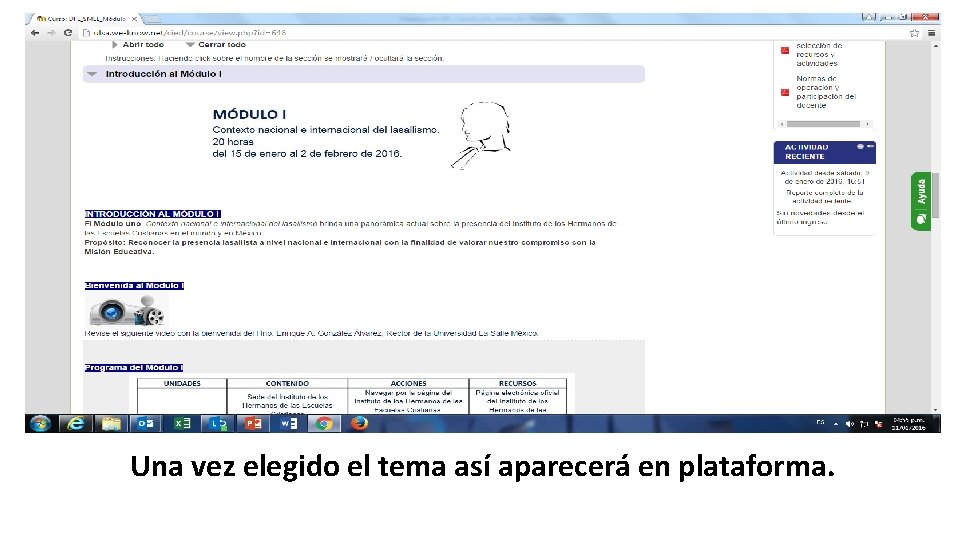The width and height of the screenshot is (960, 540).
Task: Open the green Ayuda help tab
Action: pyautogui.click(x=921, y=201)
